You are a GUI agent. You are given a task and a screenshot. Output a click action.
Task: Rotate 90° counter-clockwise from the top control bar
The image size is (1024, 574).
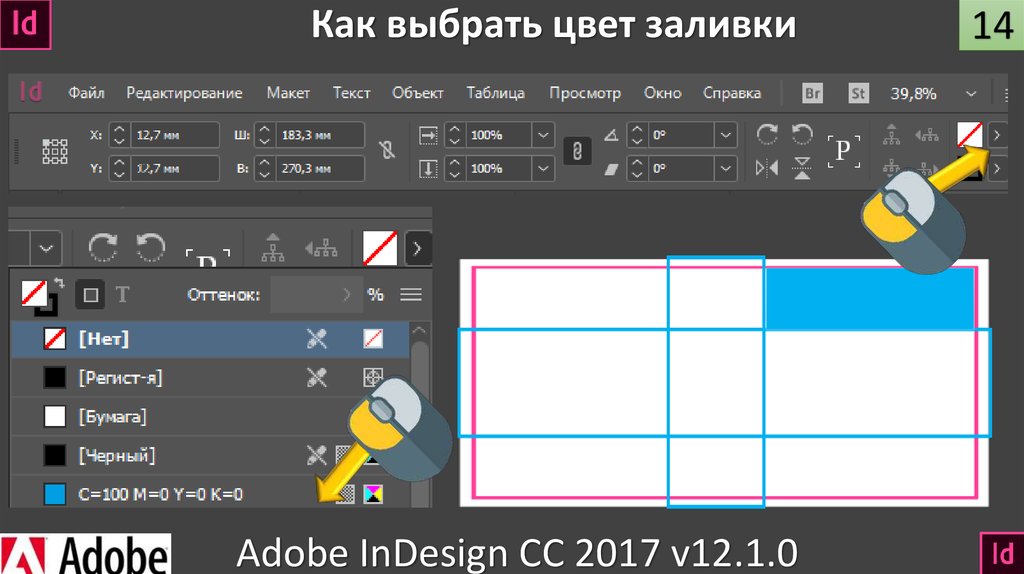pos(802,135)
